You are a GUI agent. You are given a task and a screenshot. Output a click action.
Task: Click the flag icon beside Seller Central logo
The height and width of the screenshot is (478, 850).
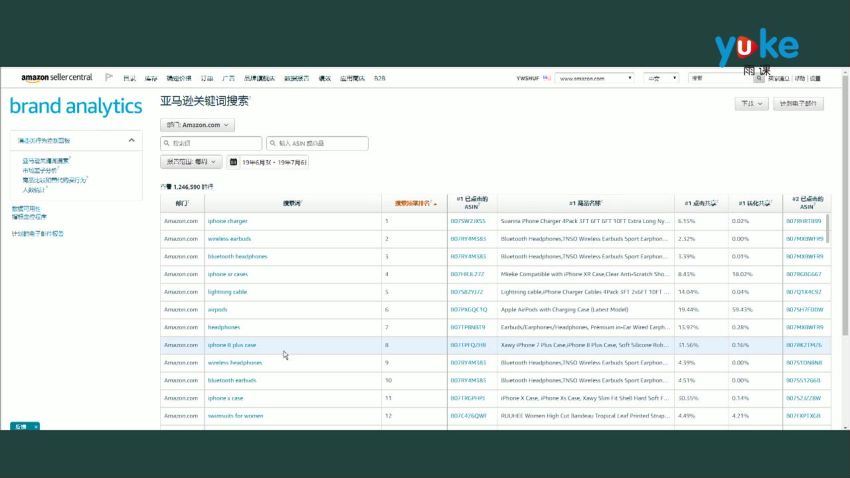coord(108,77)
